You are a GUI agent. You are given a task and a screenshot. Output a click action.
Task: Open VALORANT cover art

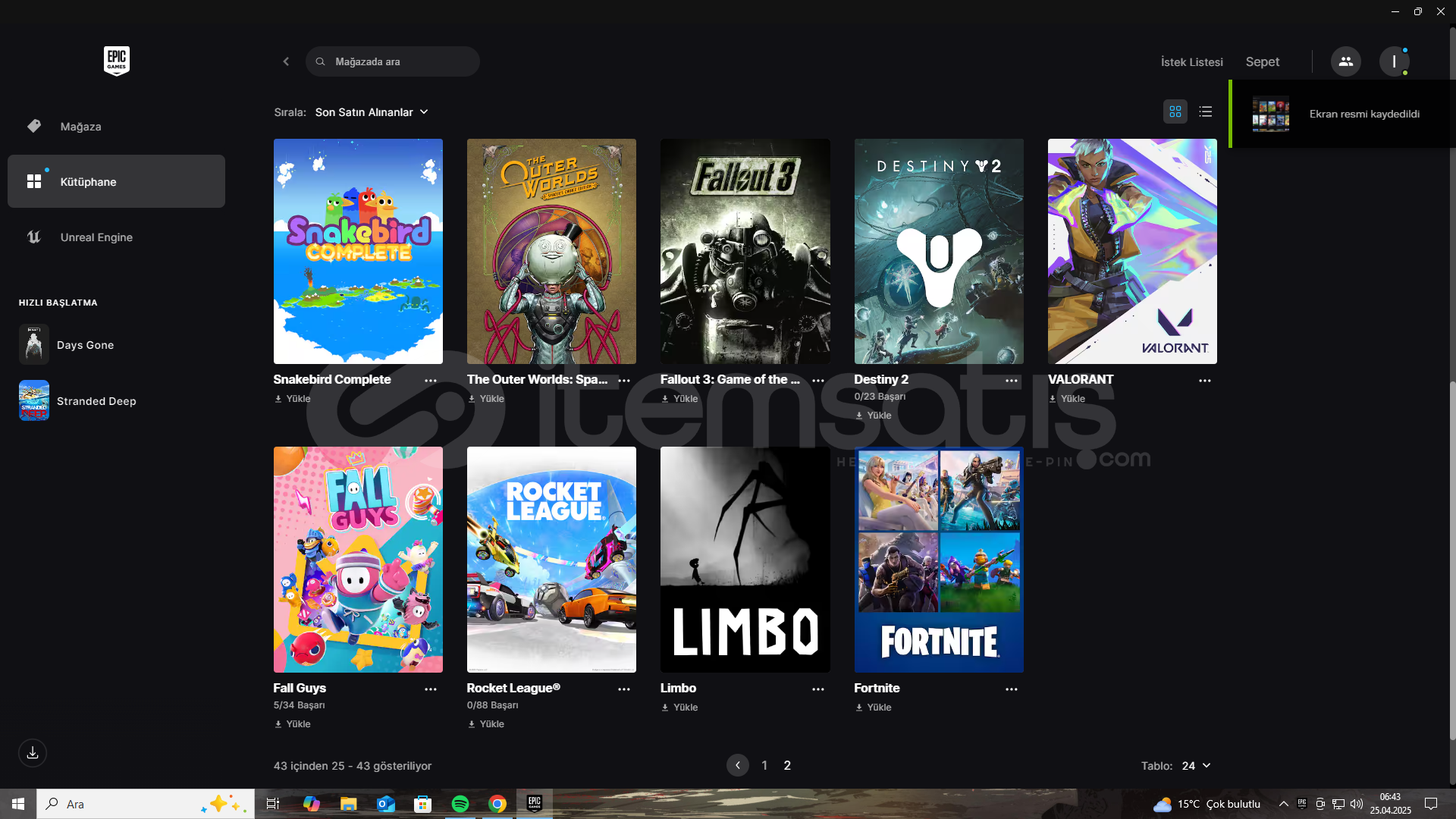[x=1132, y=251]
